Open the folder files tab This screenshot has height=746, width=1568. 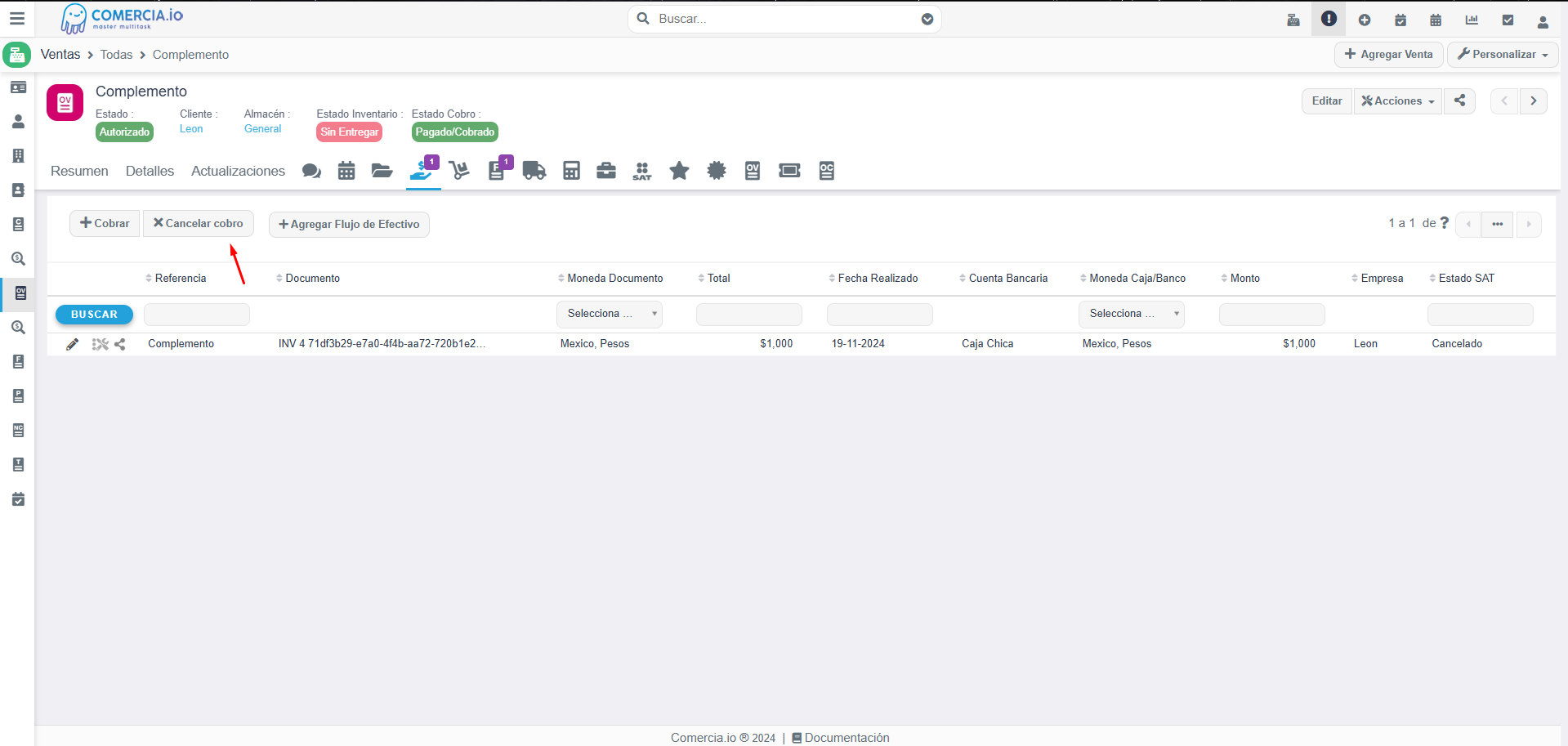tap(382, 171)
